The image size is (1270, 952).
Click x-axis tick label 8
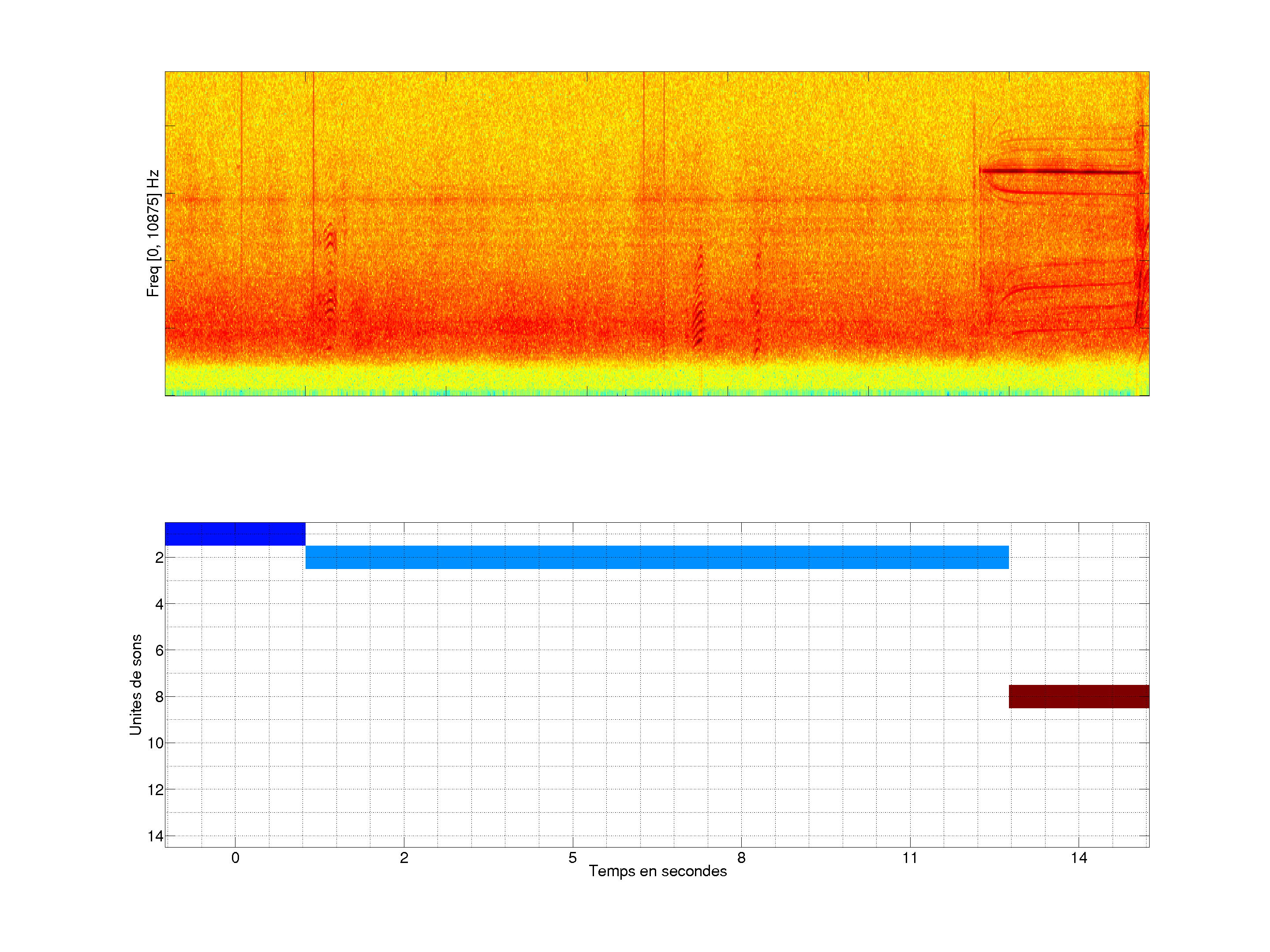pos(741,858)
